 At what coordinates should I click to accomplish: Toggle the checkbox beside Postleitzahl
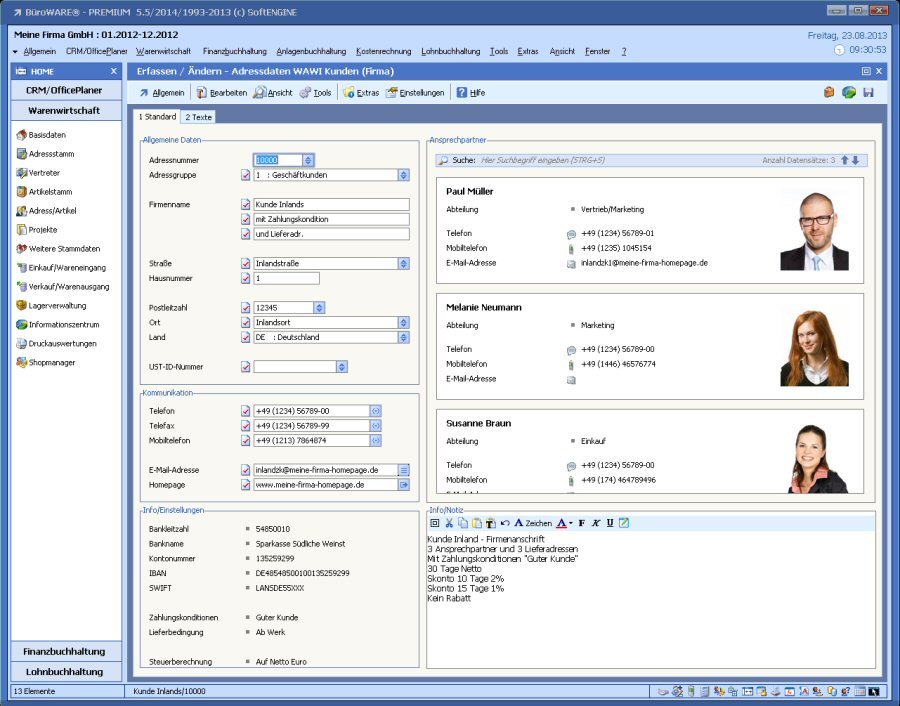[x=246, y=308]
